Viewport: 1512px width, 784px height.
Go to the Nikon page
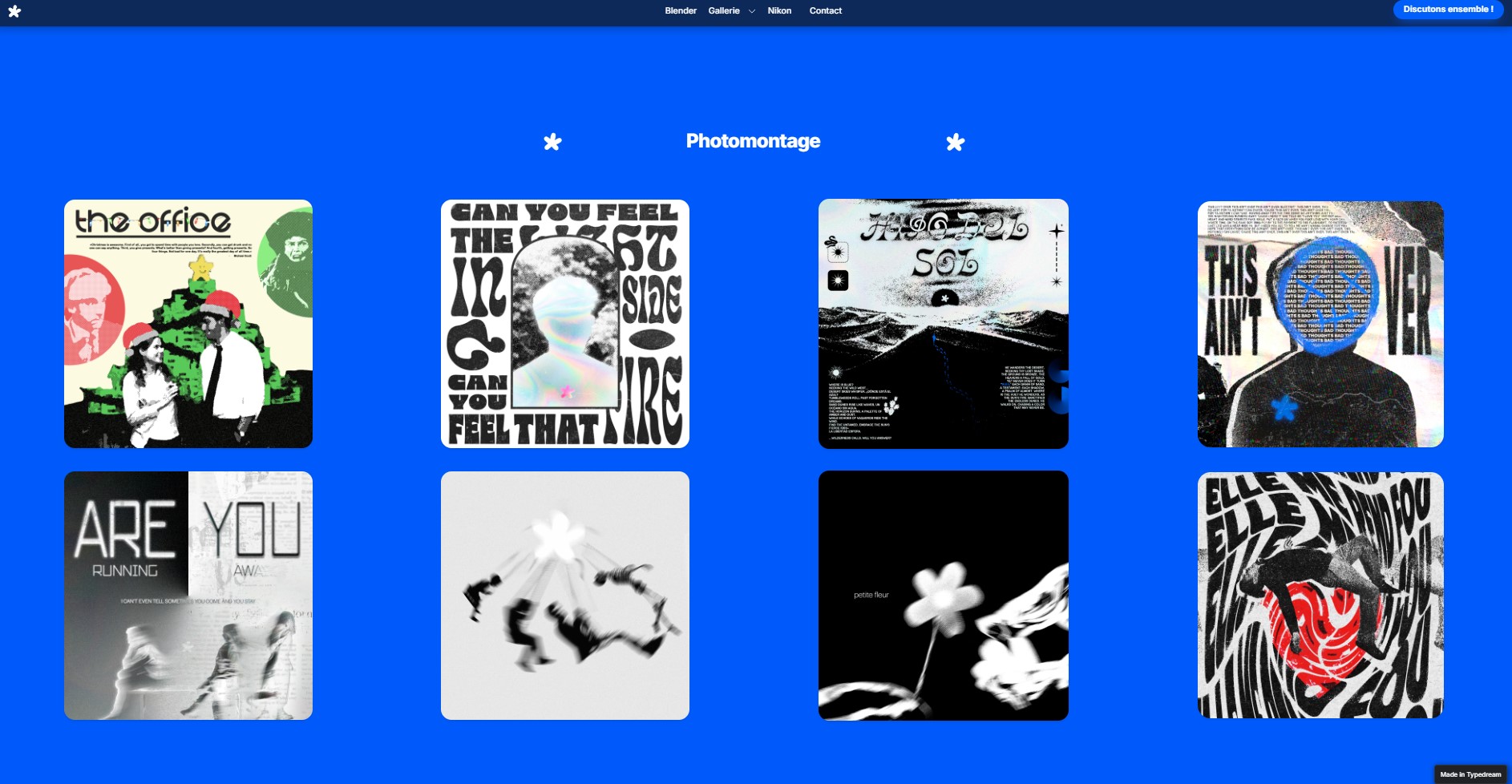(x=779, y=11)
